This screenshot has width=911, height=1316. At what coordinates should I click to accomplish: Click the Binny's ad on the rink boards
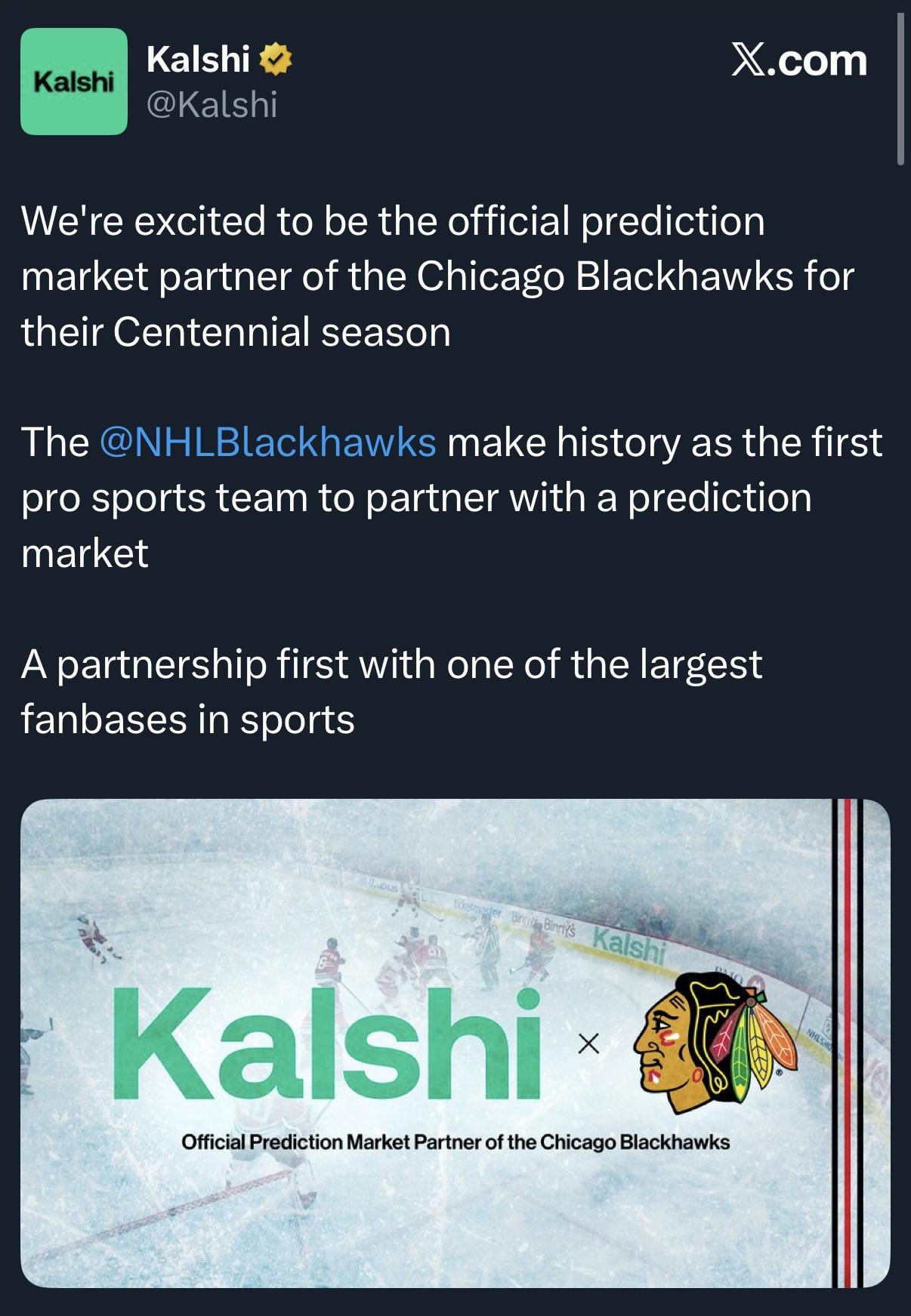557,930
